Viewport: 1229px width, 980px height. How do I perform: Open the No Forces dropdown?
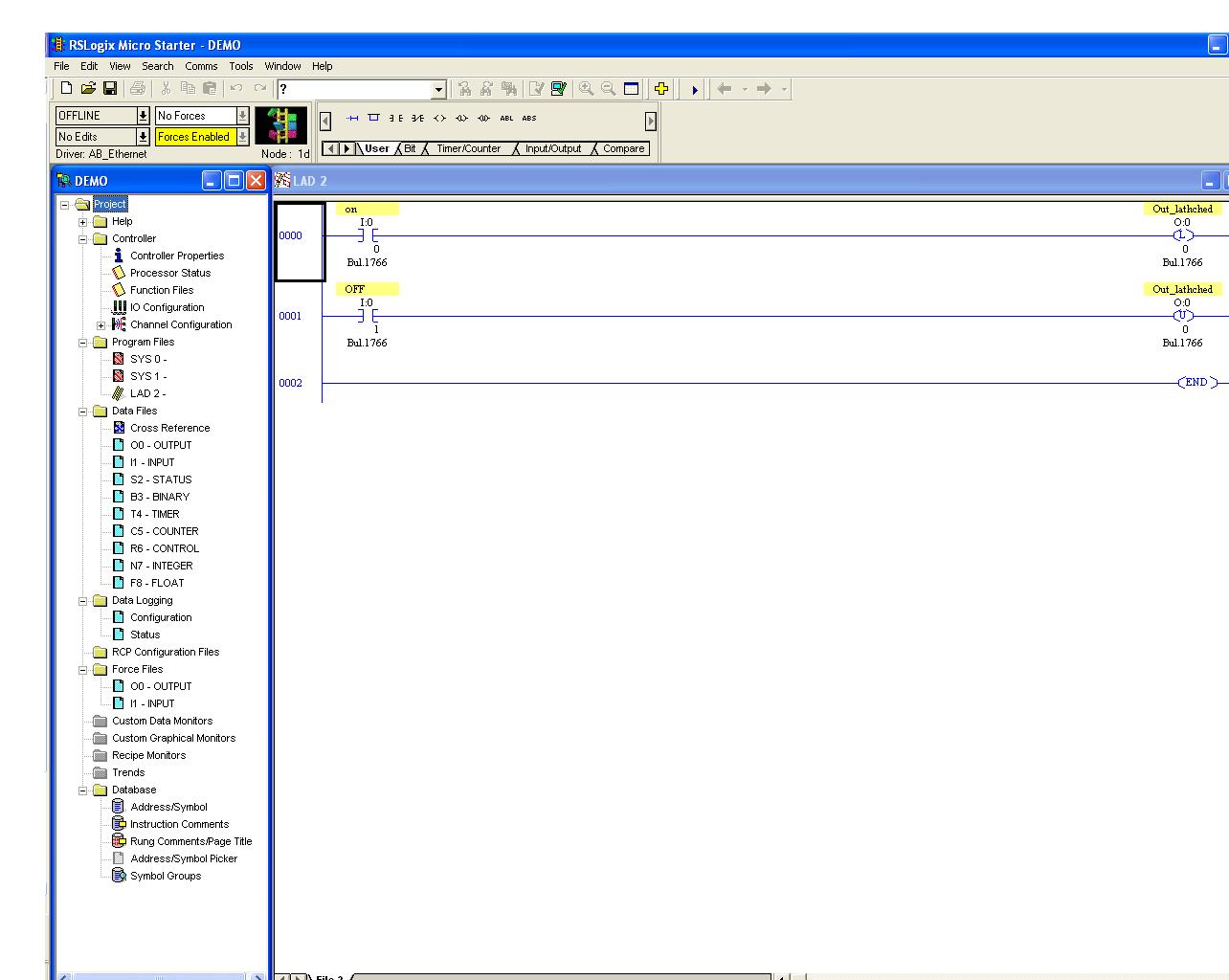(242, 116)
